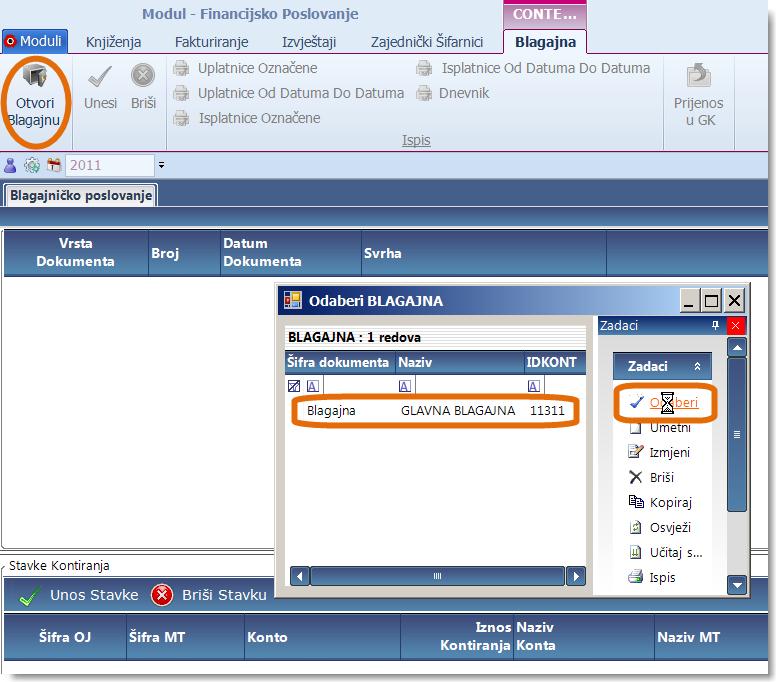
Task: Minimize the Odaberi BLAGAJNA dialog
Action: click(689, 301)
